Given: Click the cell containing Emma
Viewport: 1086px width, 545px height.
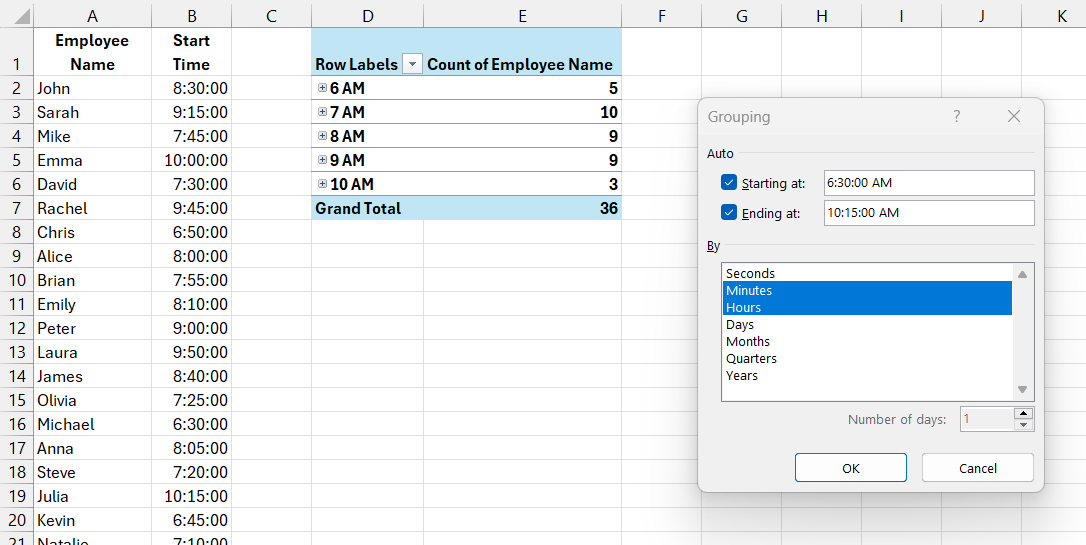Looking at the screenshot, I should point(92,160).
